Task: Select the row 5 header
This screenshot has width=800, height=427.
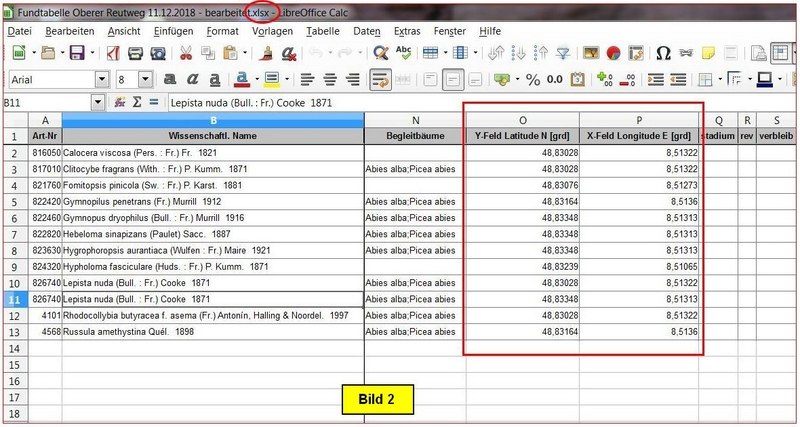Action: (x=14, y=201)
